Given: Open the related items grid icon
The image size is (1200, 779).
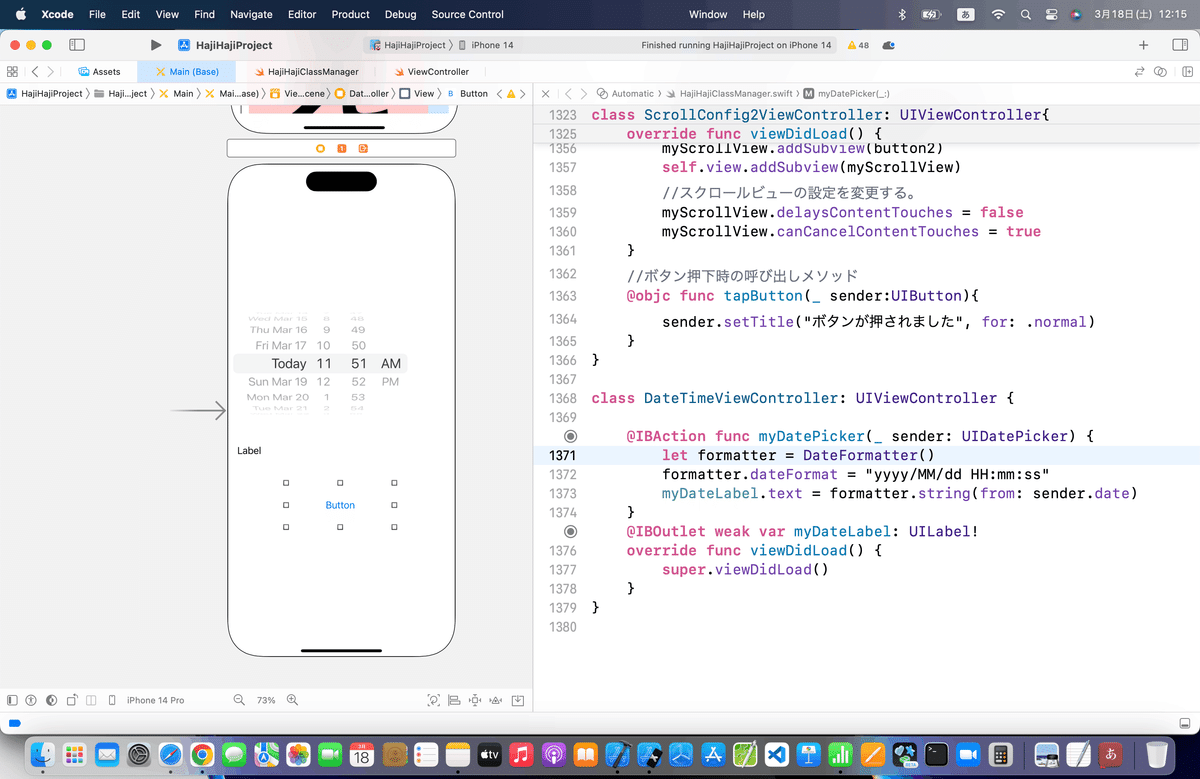Looking at the screenshot, I should tap(12, 72).
